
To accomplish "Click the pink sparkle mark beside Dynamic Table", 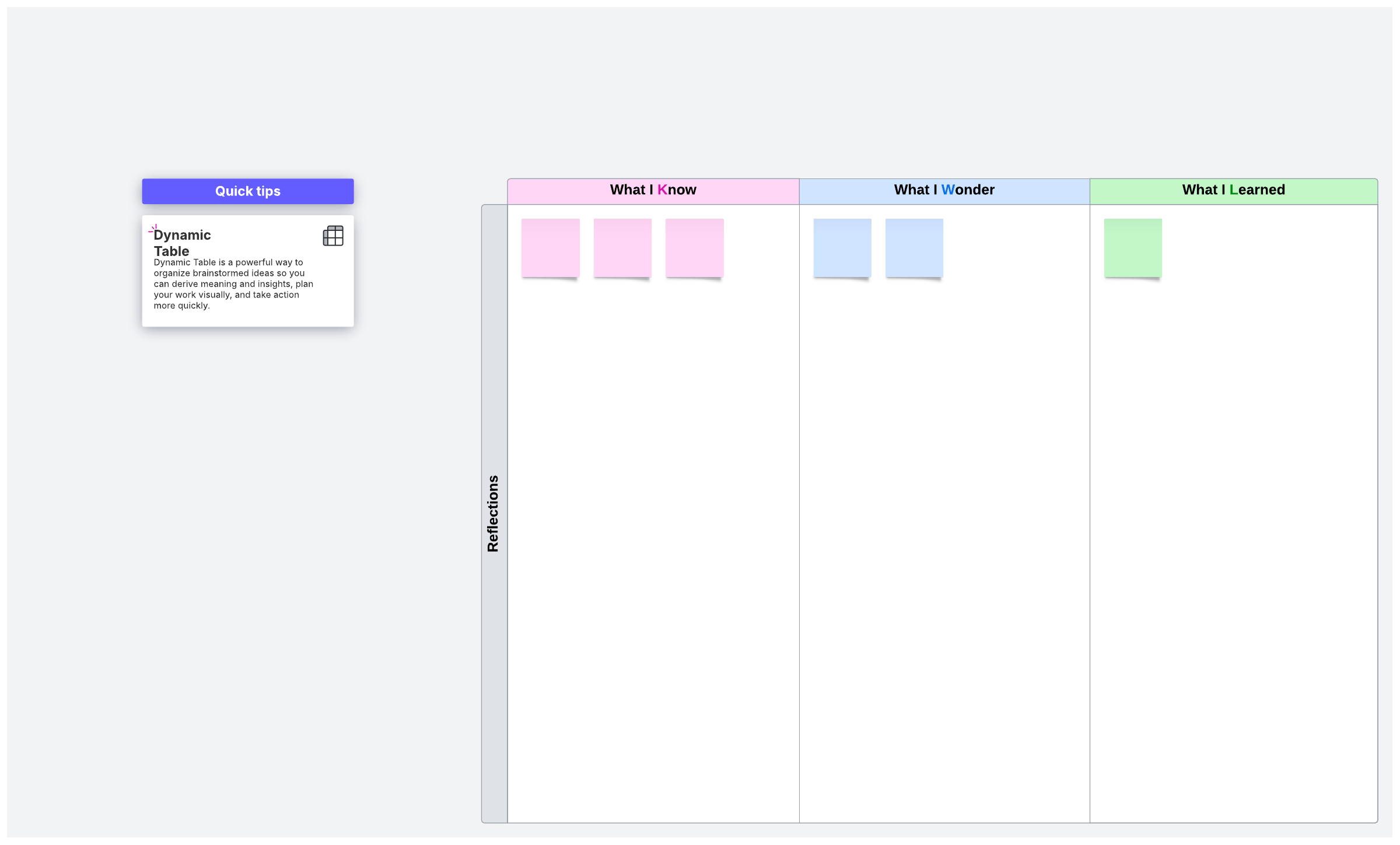I will pyautogui.click(x=153, y=229).
